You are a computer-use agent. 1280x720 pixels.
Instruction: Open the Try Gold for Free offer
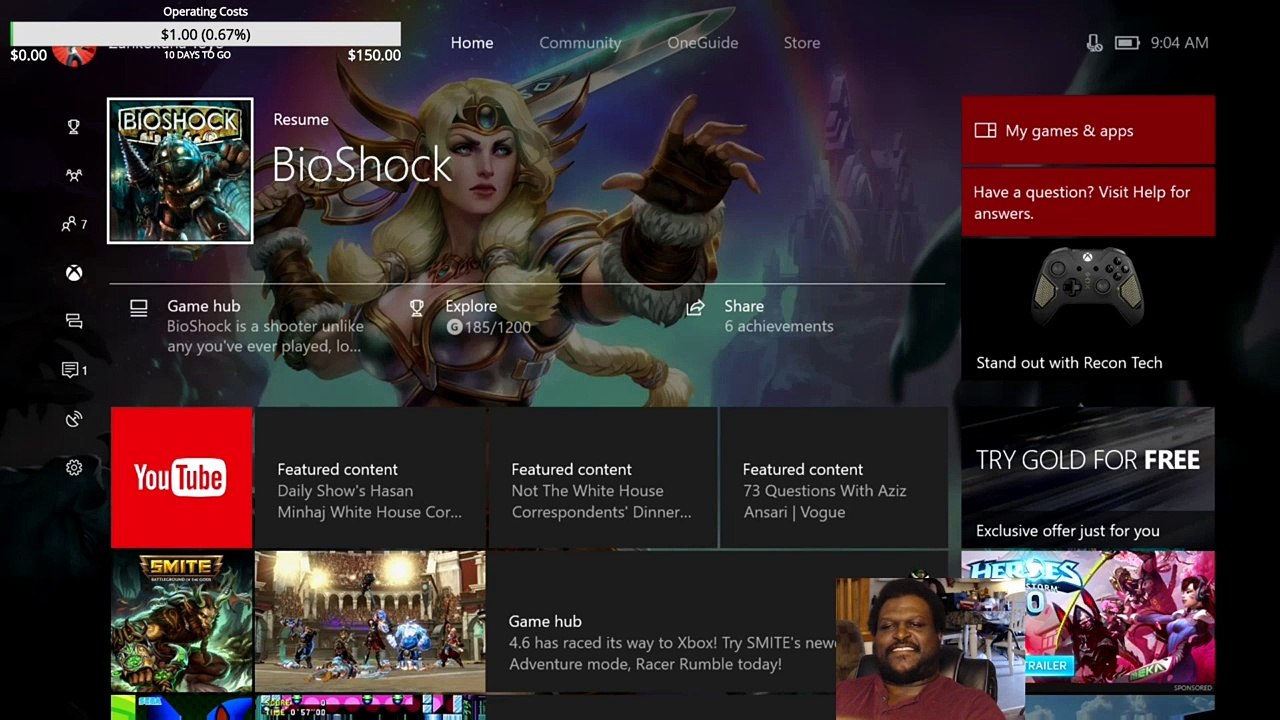click(x=1088, y=478)
